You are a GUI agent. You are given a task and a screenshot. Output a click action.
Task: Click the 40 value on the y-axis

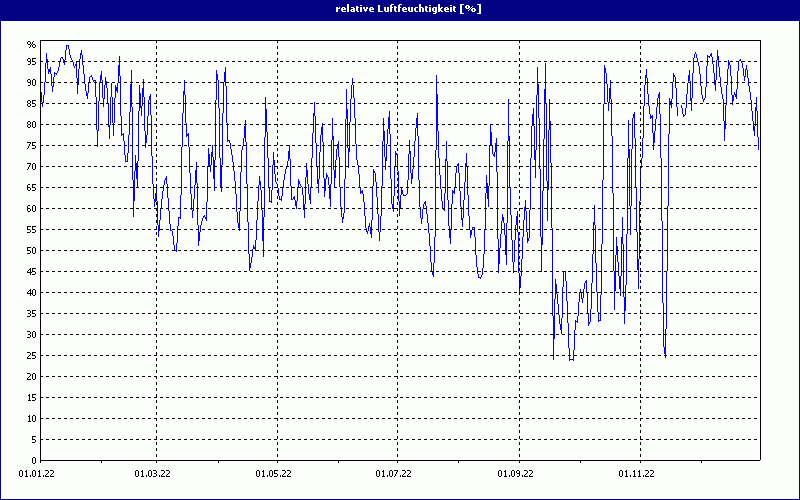pos(30,293)
